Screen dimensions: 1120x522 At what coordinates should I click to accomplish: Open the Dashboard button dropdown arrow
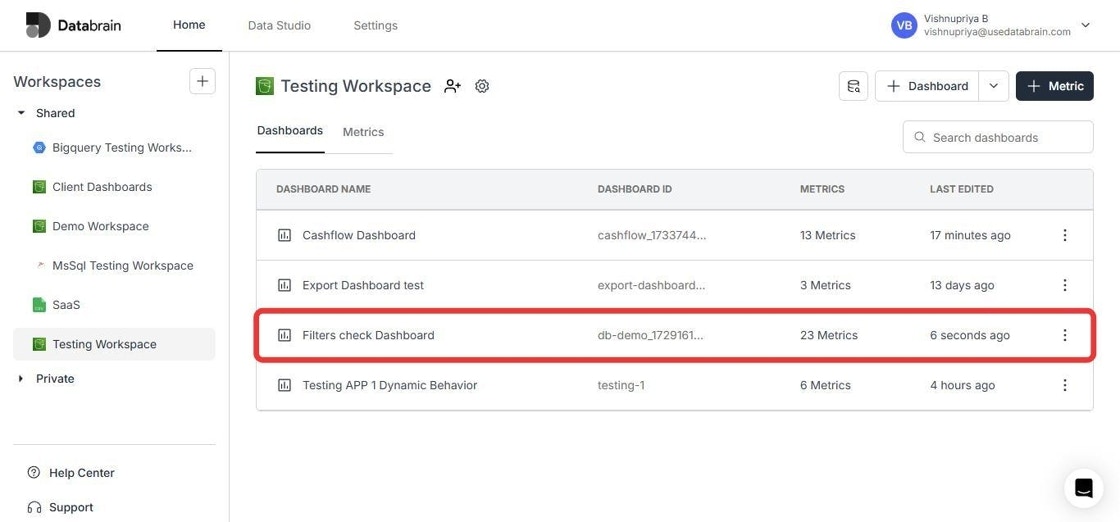pos(994,86)
